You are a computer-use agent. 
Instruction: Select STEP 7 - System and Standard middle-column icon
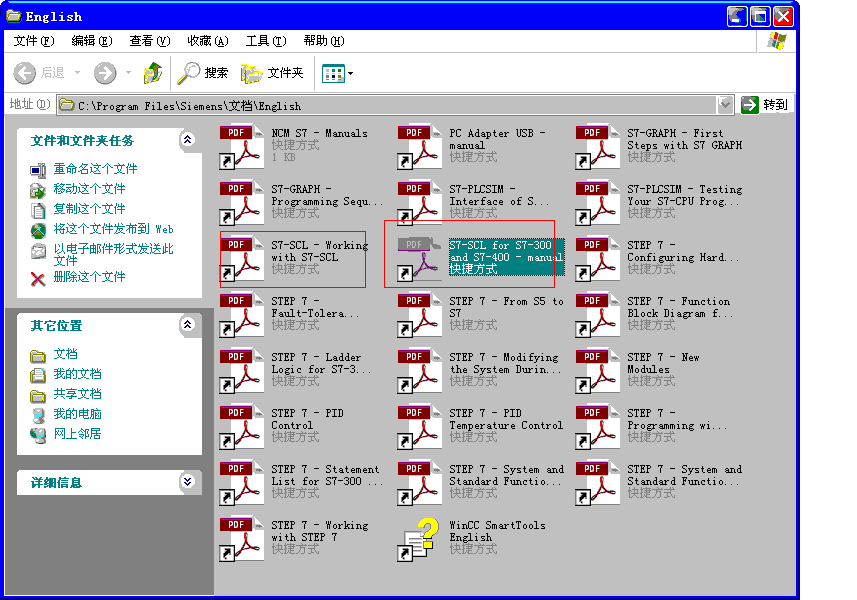(420, 483)
